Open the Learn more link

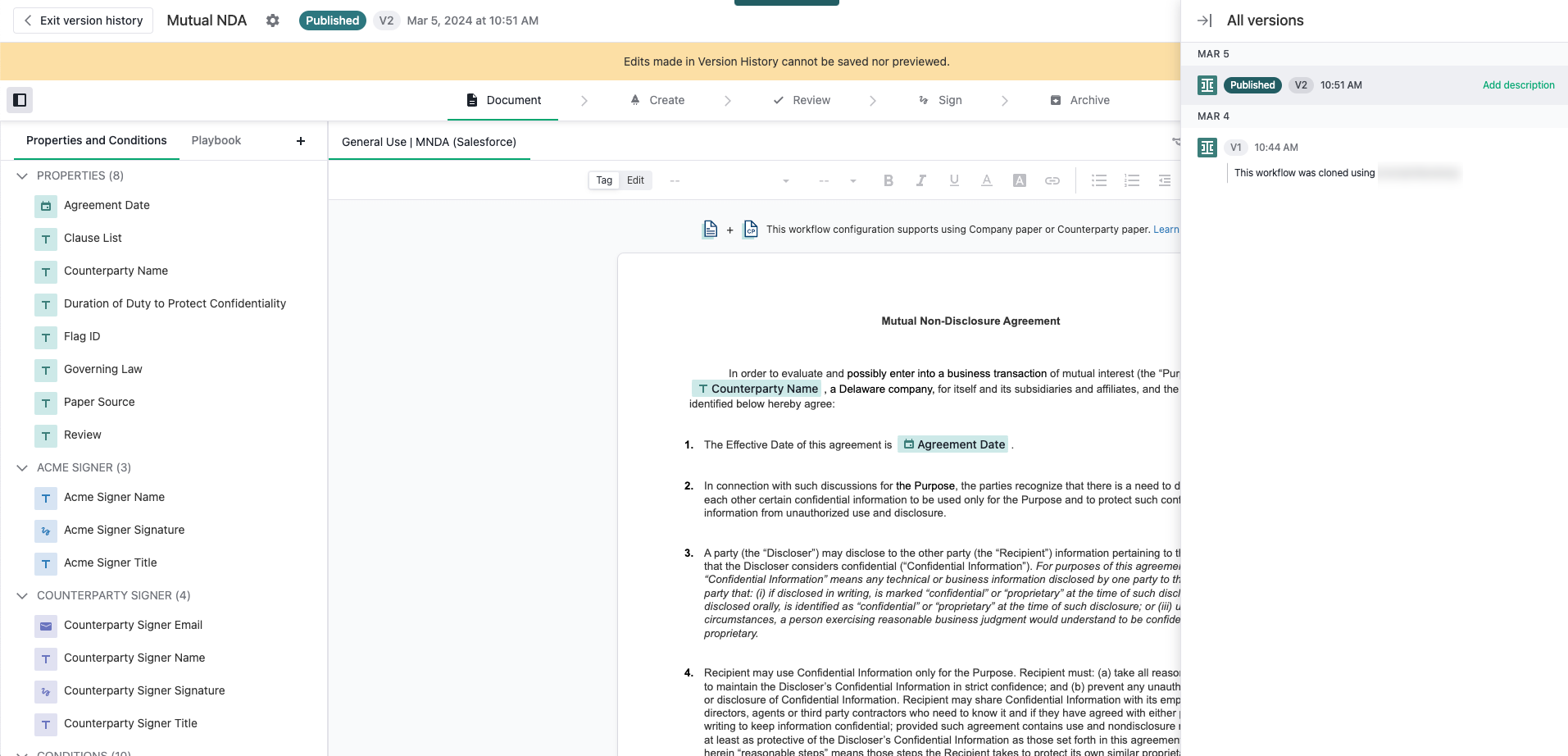[1166, 230]
